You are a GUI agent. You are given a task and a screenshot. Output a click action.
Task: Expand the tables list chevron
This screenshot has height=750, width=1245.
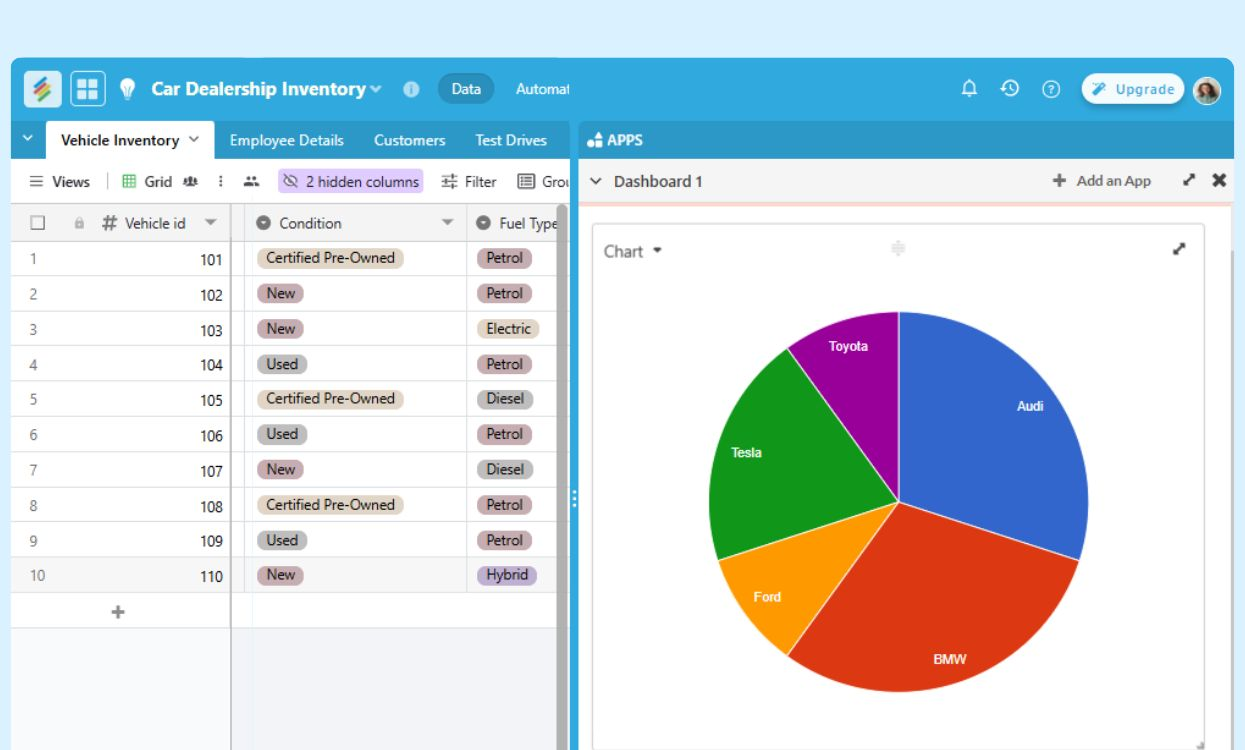click(x=27, y=139)
